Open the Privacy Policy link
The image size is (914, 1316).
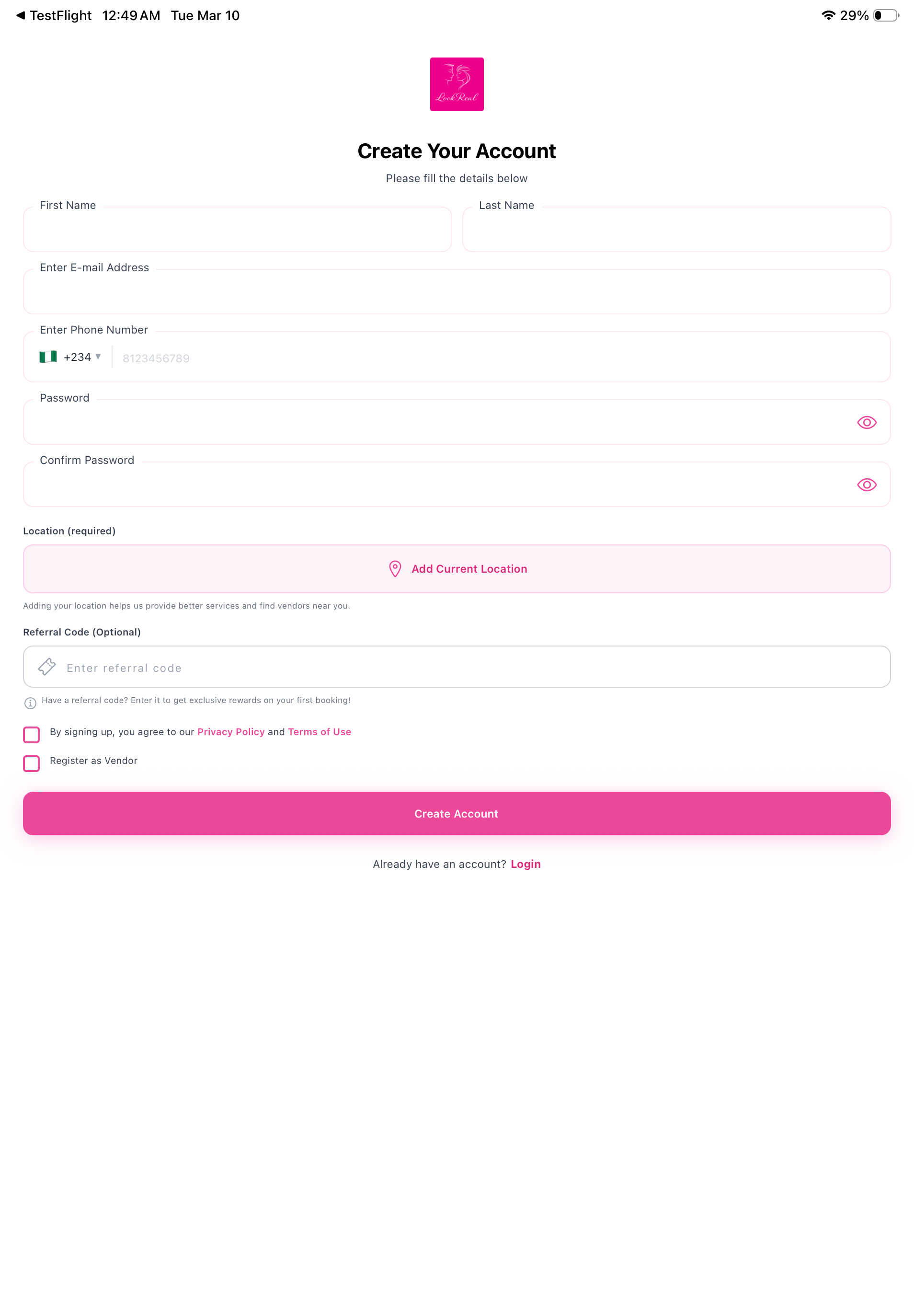click(231, 732)
